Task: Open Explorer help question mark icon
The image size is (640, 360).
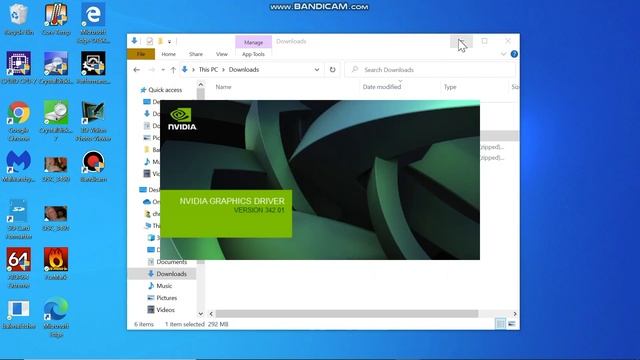Action: click(514, 54)
